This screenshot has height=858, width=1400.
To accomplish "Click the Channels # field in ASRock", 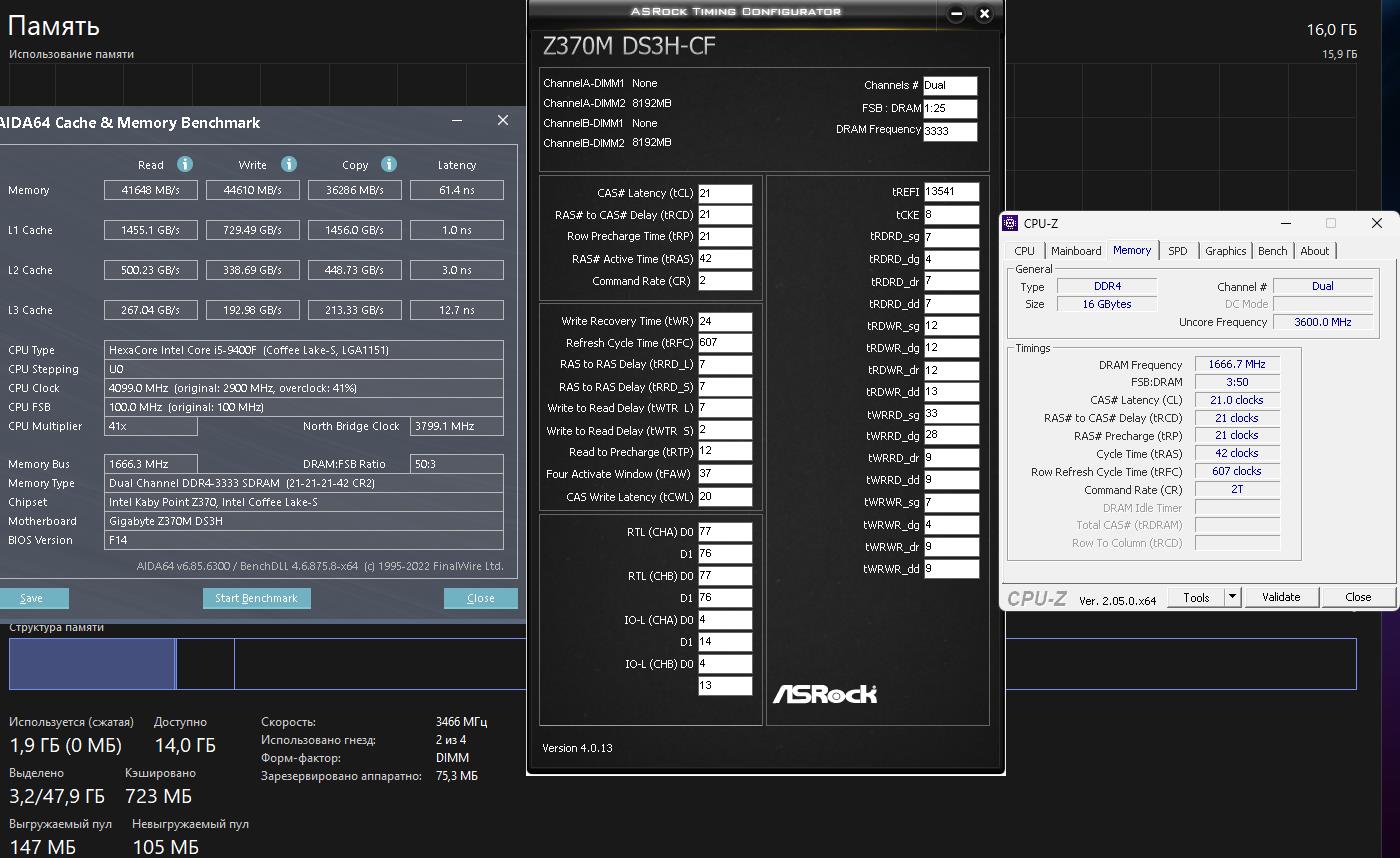I will click(950, 86).
